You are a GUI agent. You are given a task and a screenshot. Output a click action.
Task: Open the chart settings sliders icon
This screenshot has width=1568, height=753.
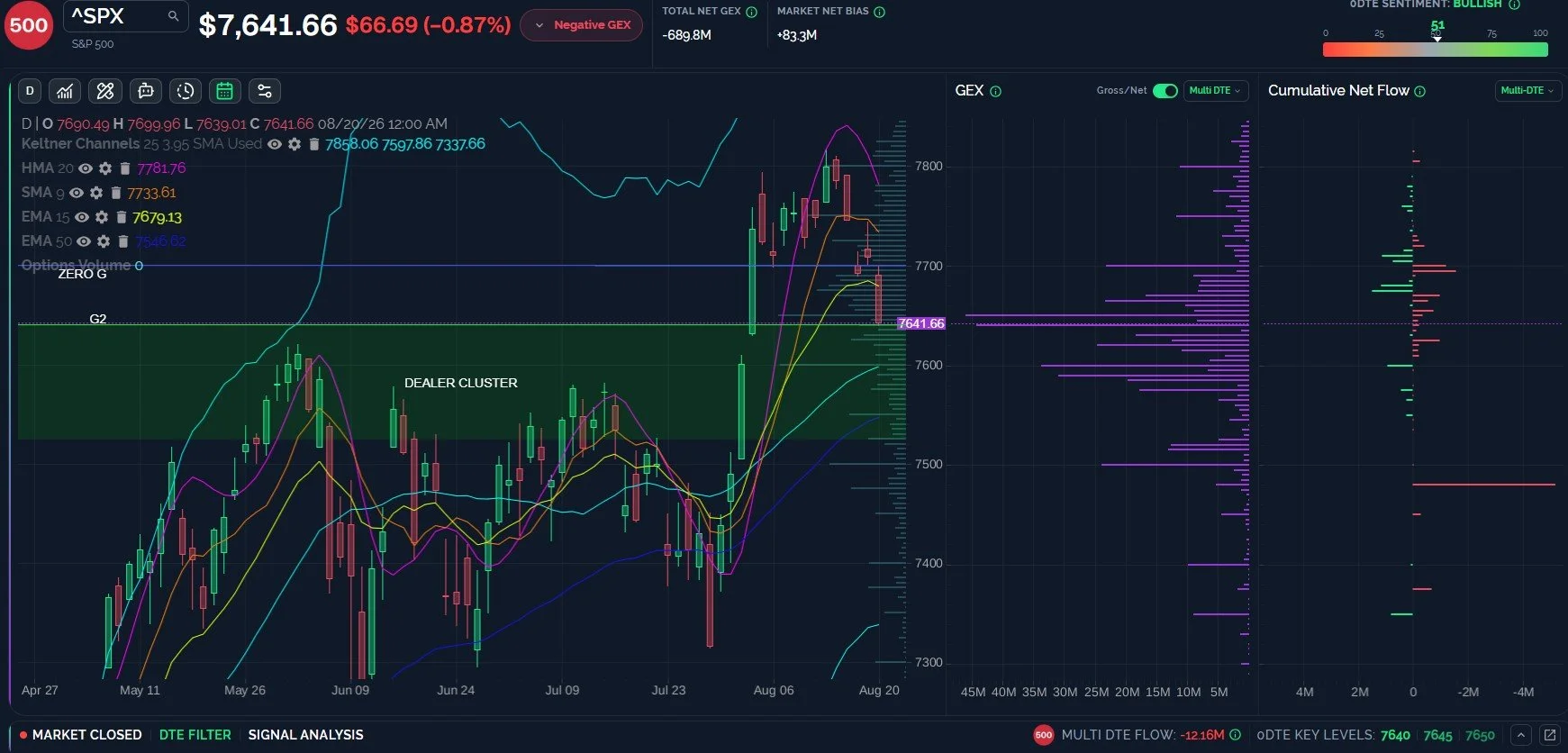click(x=265, y=91)
